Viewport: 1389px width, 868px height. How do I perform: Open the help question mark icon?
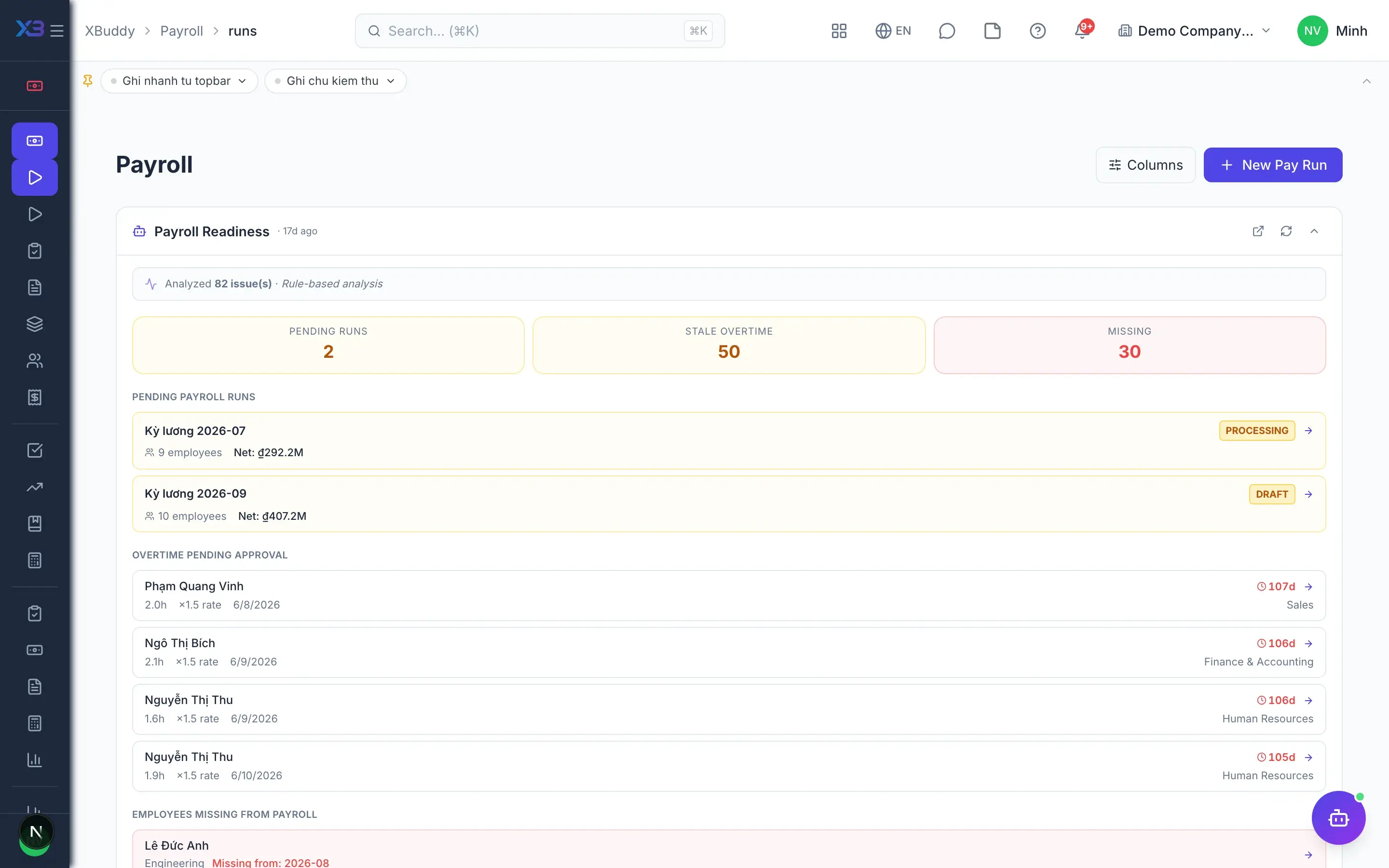[1037, 31]
